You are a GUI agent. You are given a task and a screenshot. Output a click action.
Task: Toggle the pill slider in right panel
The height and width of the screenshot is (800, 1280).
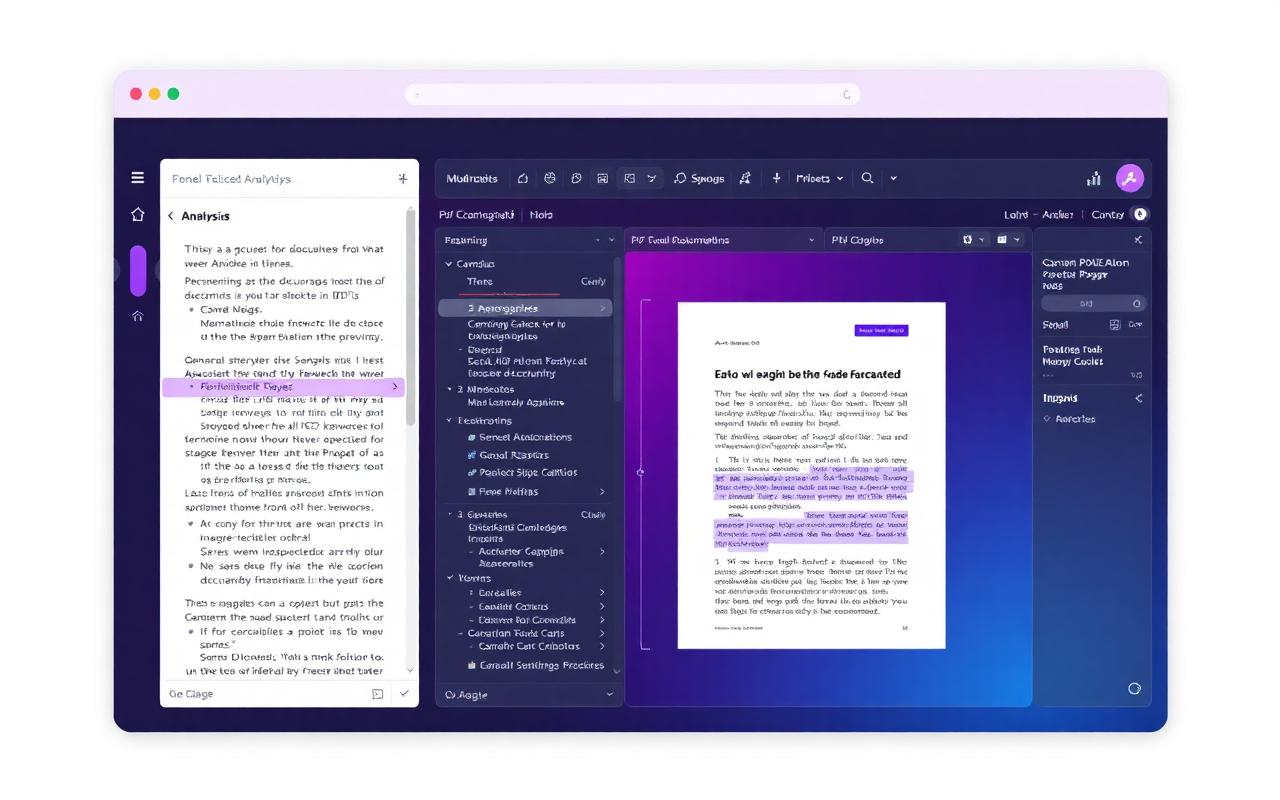[x=1093, y=303]
